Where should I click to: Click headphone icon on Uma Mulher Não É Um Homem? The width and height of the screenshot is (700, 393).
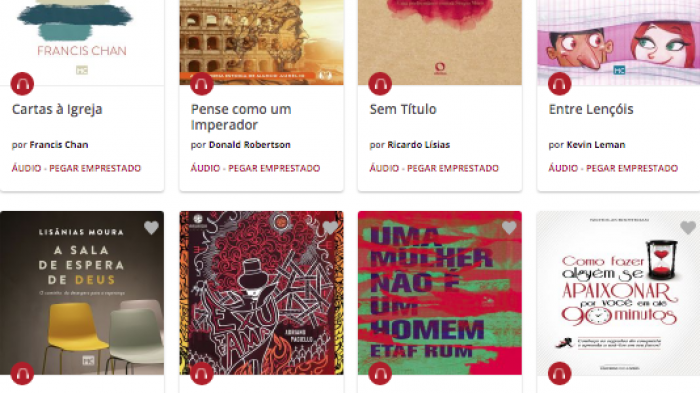(380, 373)
